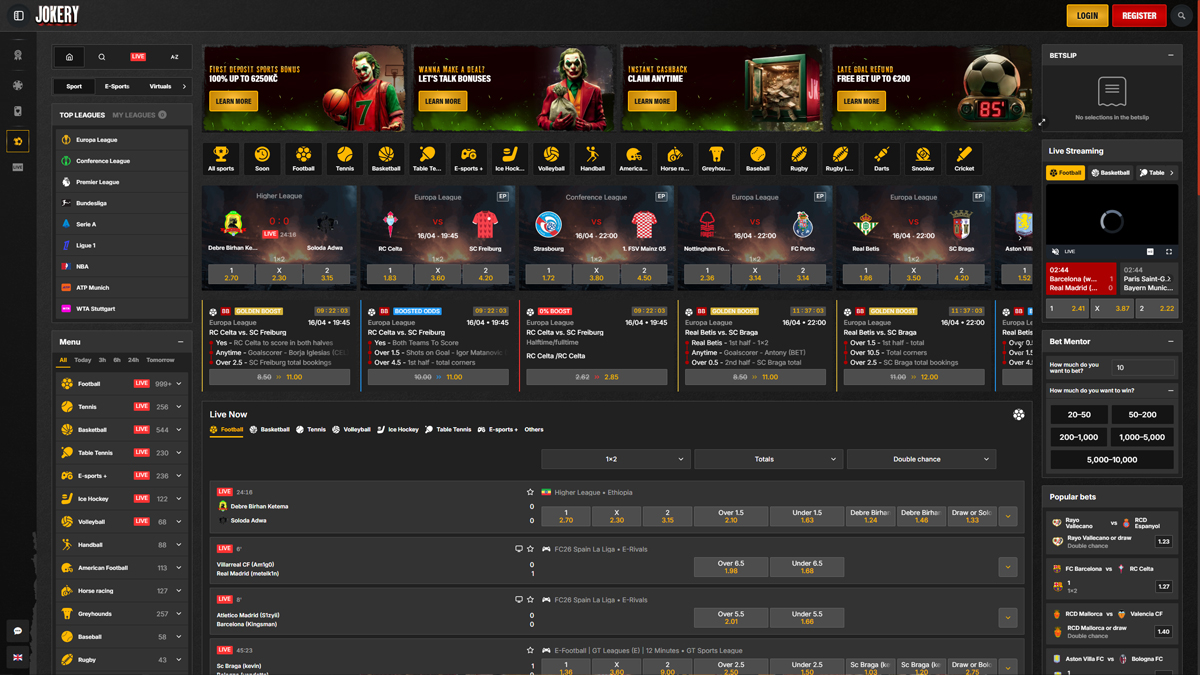Collapse the Betslip panel
The image size is (1200, 675).
pos(1171,56)
